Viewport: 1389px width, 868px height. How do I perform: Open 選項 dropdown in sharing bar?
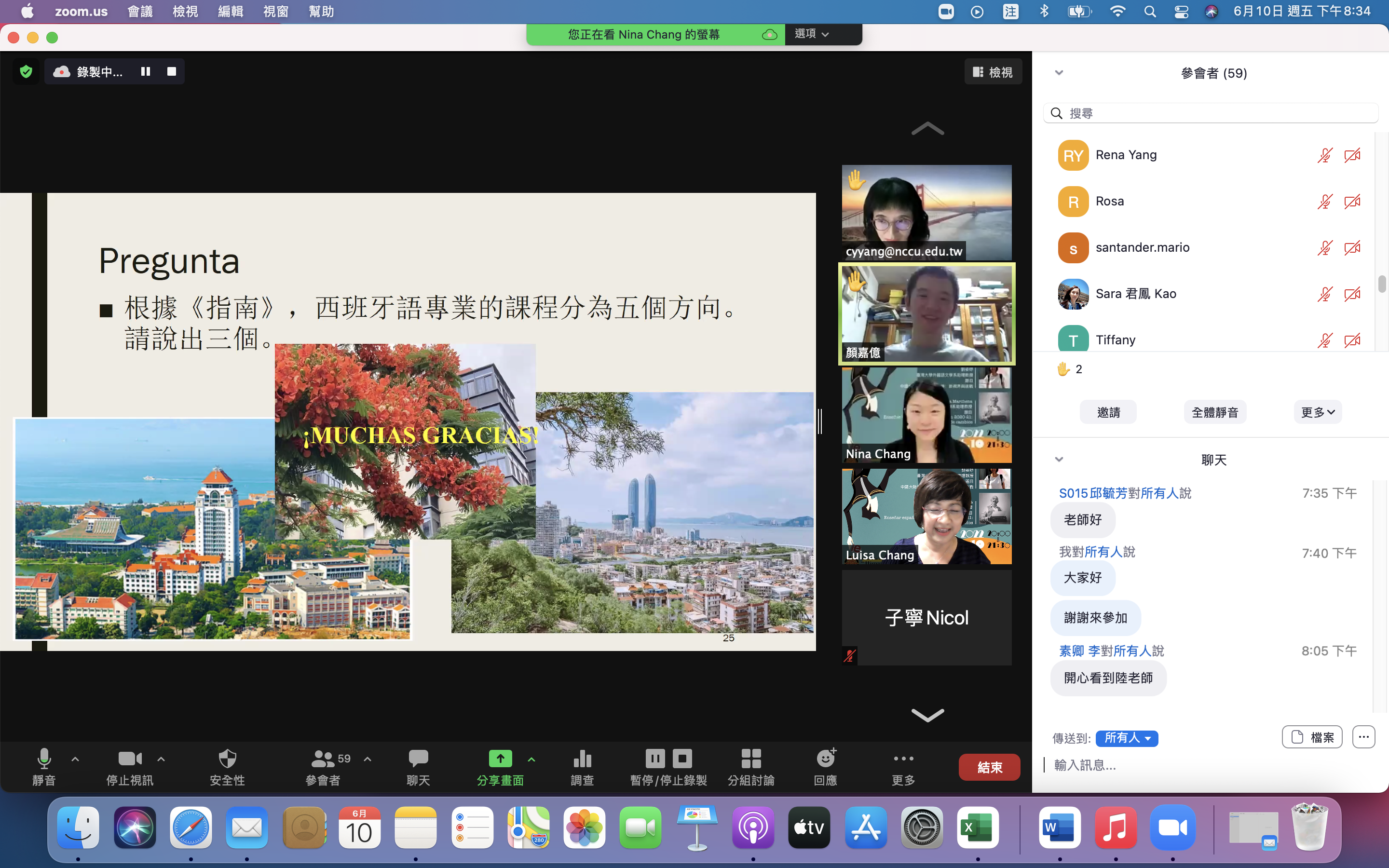(812, 34)
